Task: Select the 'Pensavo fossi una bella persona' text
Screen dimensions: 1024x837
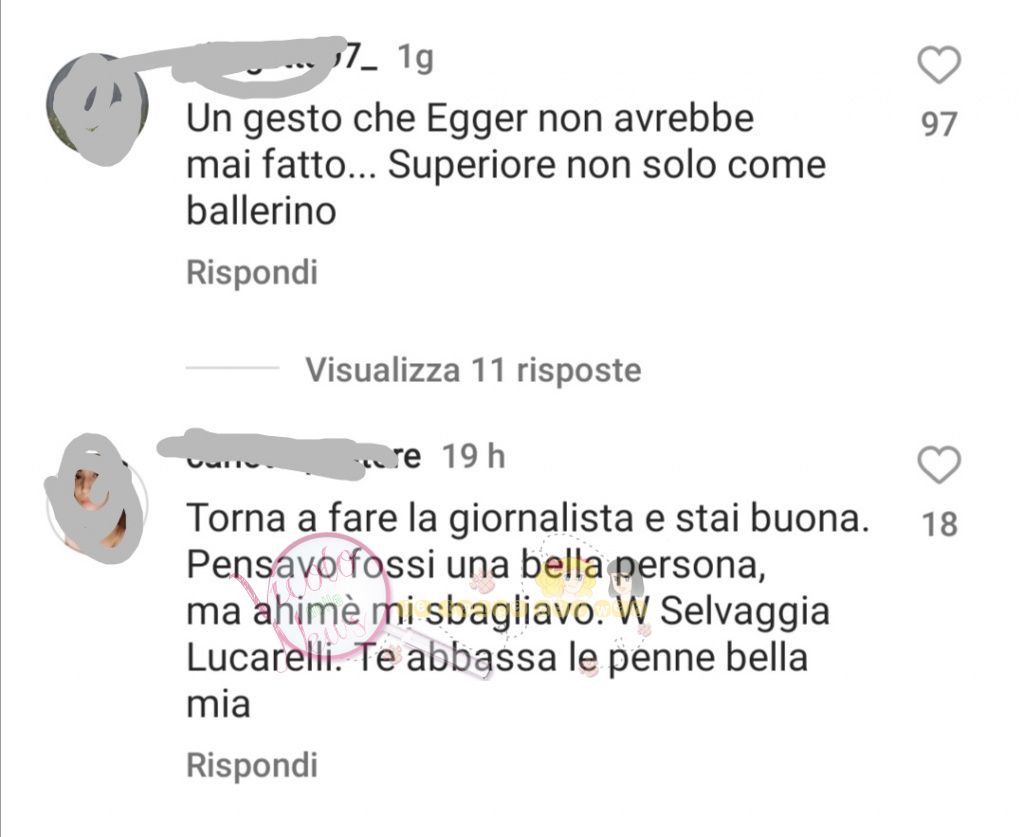Action: pos(475,565)
